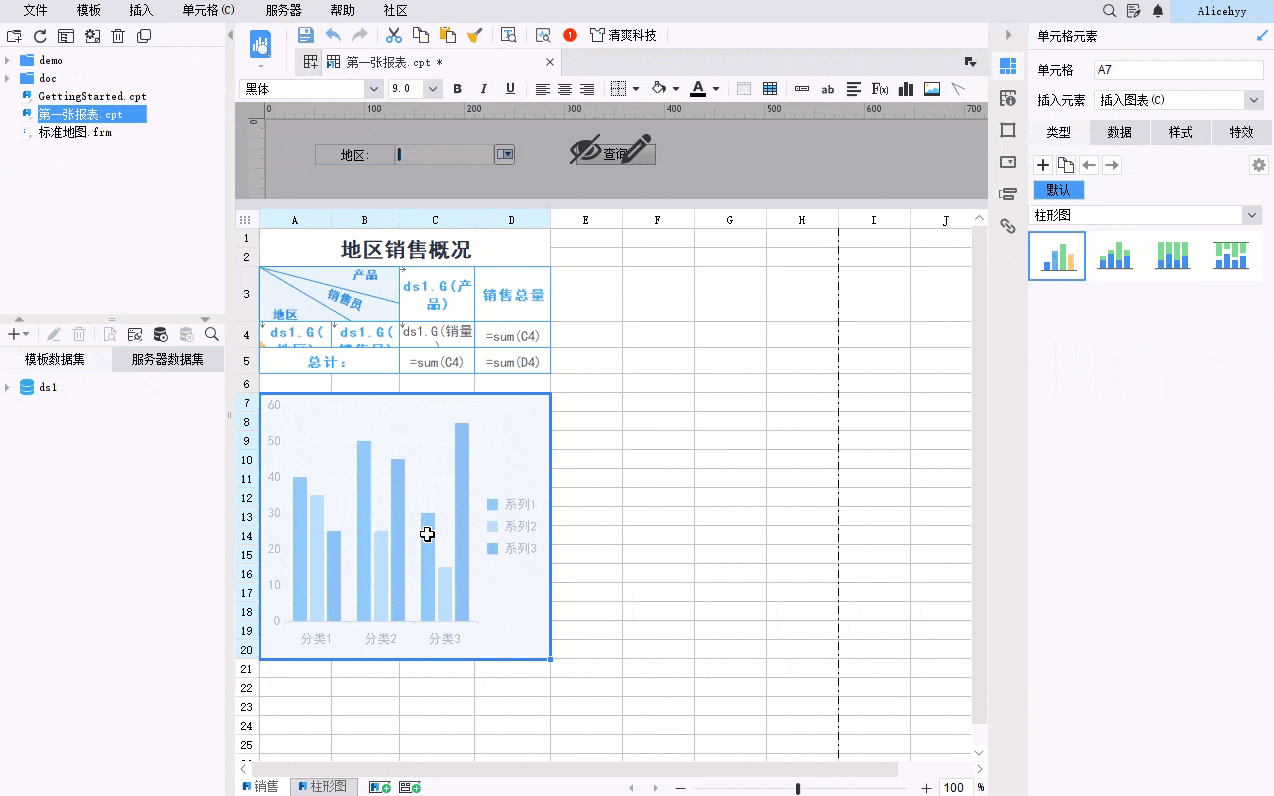Expand the demo folder

pos(8,60)
